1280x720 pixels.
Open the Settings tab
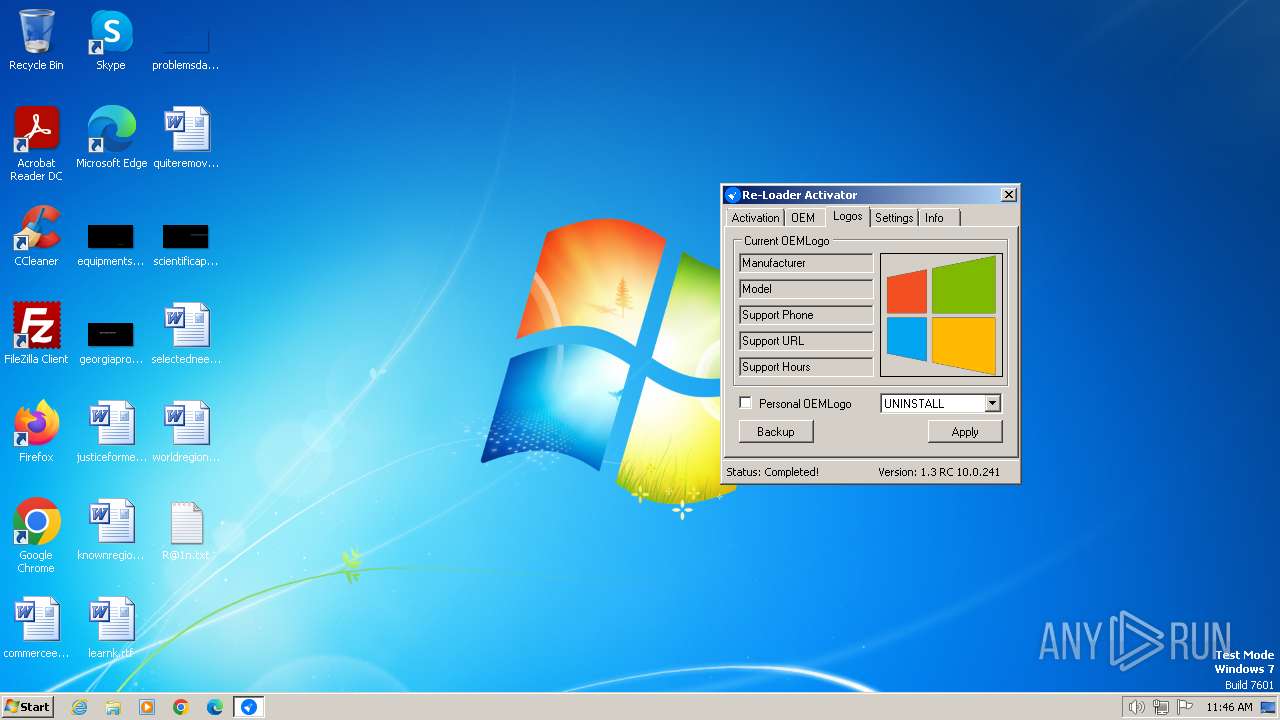pos(894,218)
